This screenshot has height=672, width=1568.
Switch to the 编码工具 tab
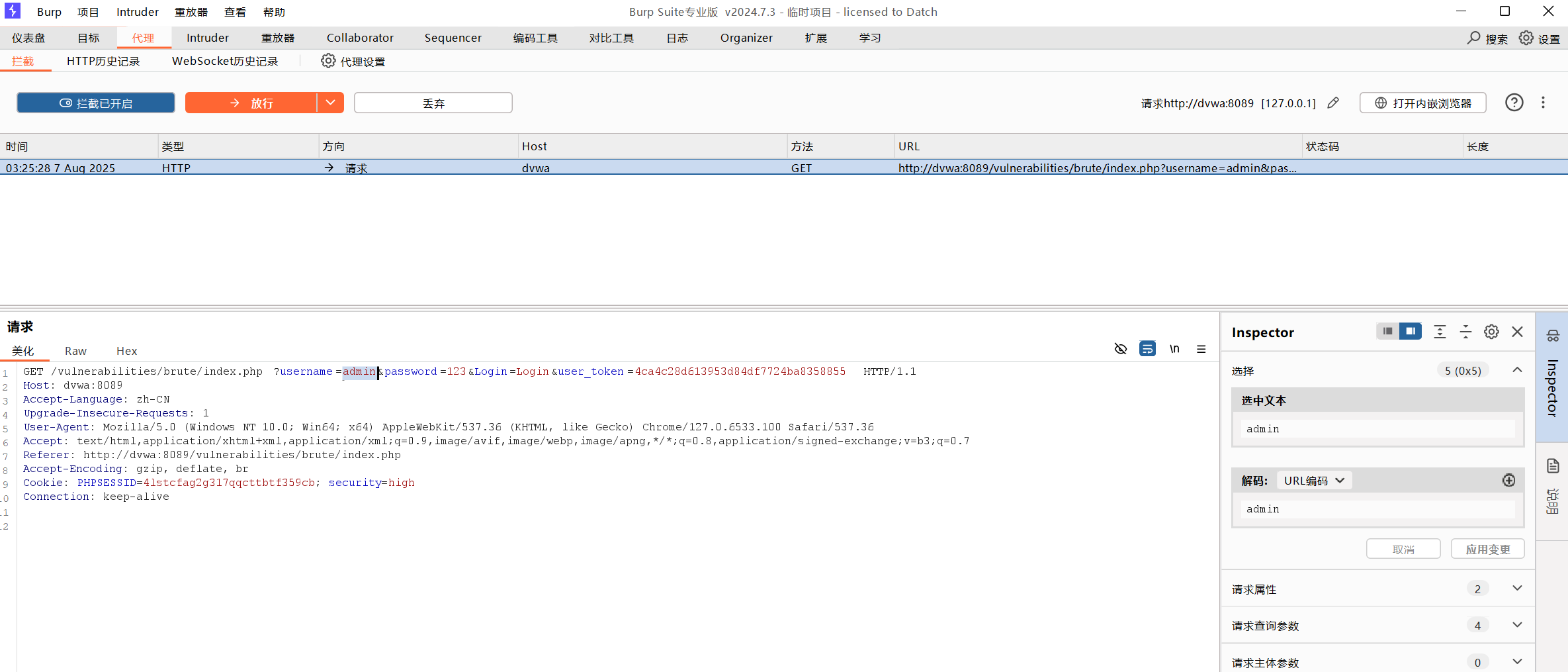(535, 38)
